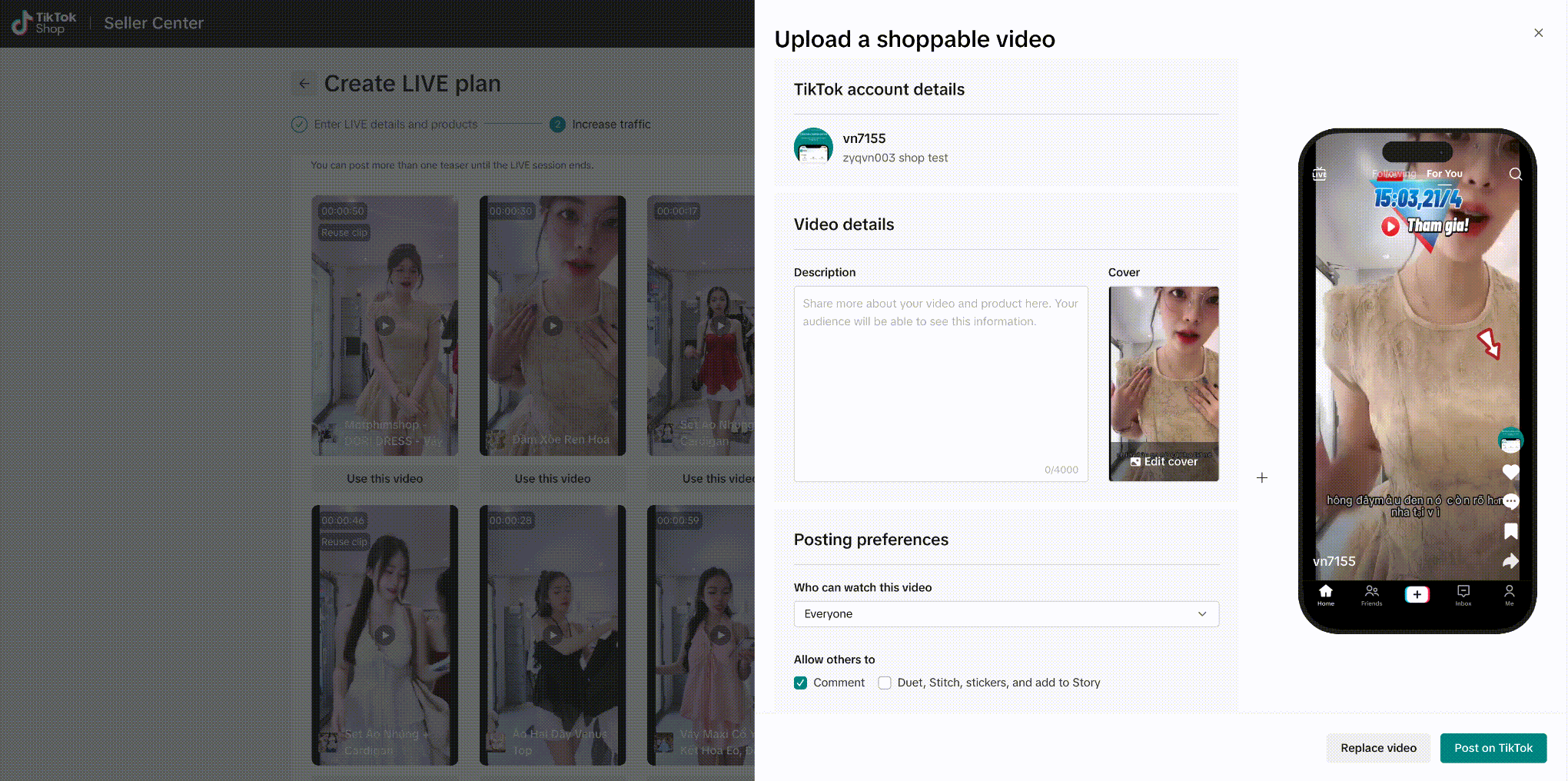The height and width of the screenshot is (781, 1568).
Task: Open the Who can watch this video dropdown
Action: click(x=1005, y=613)
